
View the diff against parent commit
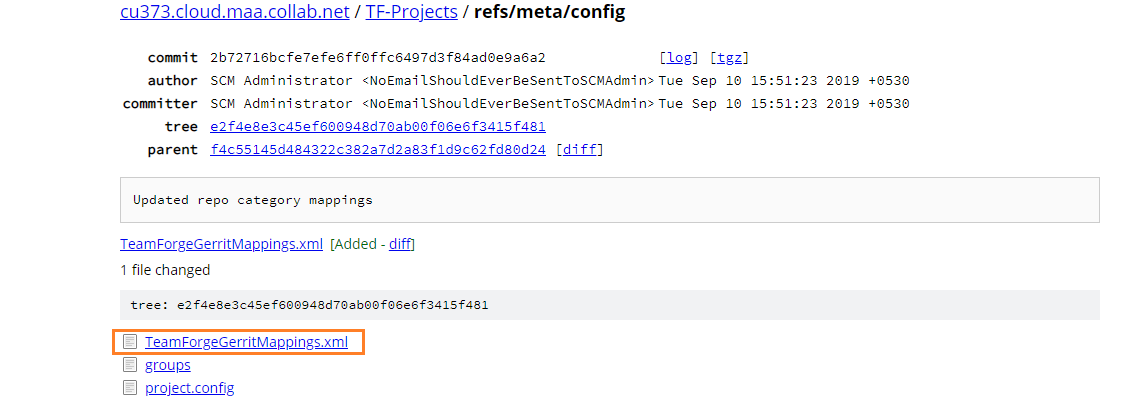[x=579, y=150]
